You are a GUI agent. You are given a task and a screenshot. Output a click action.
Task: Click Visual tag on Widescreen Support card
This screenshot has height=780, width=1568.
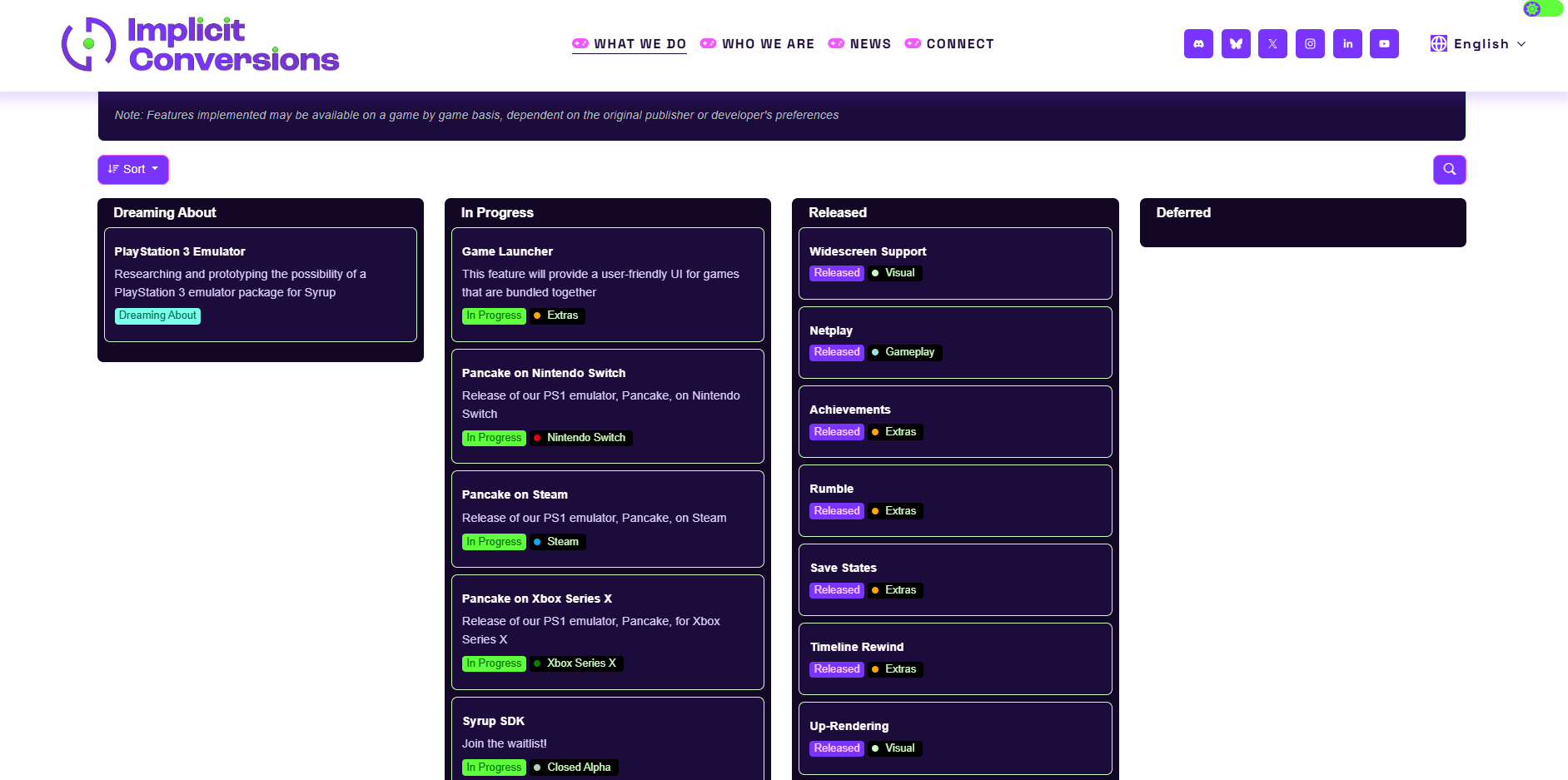(894, 273)
